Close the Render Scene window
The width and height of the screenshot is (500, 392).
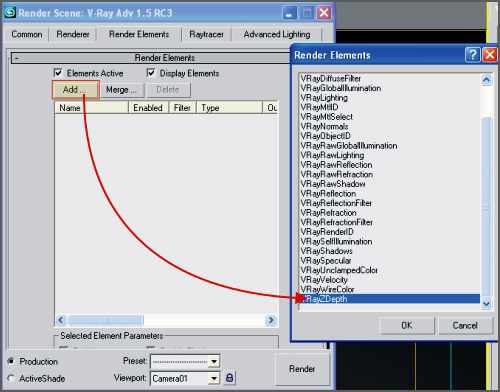pos(324,13)
